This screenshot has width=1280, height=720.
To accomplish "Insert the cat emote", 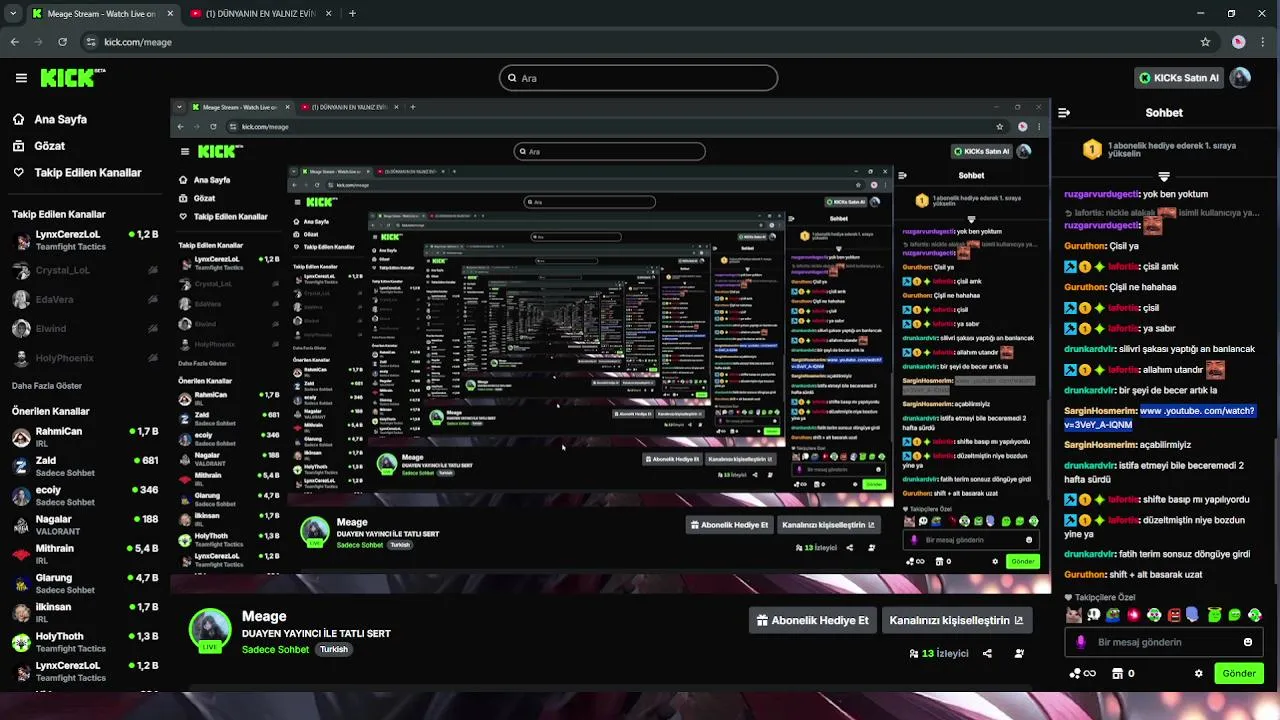I will (x=1073, y=615).
